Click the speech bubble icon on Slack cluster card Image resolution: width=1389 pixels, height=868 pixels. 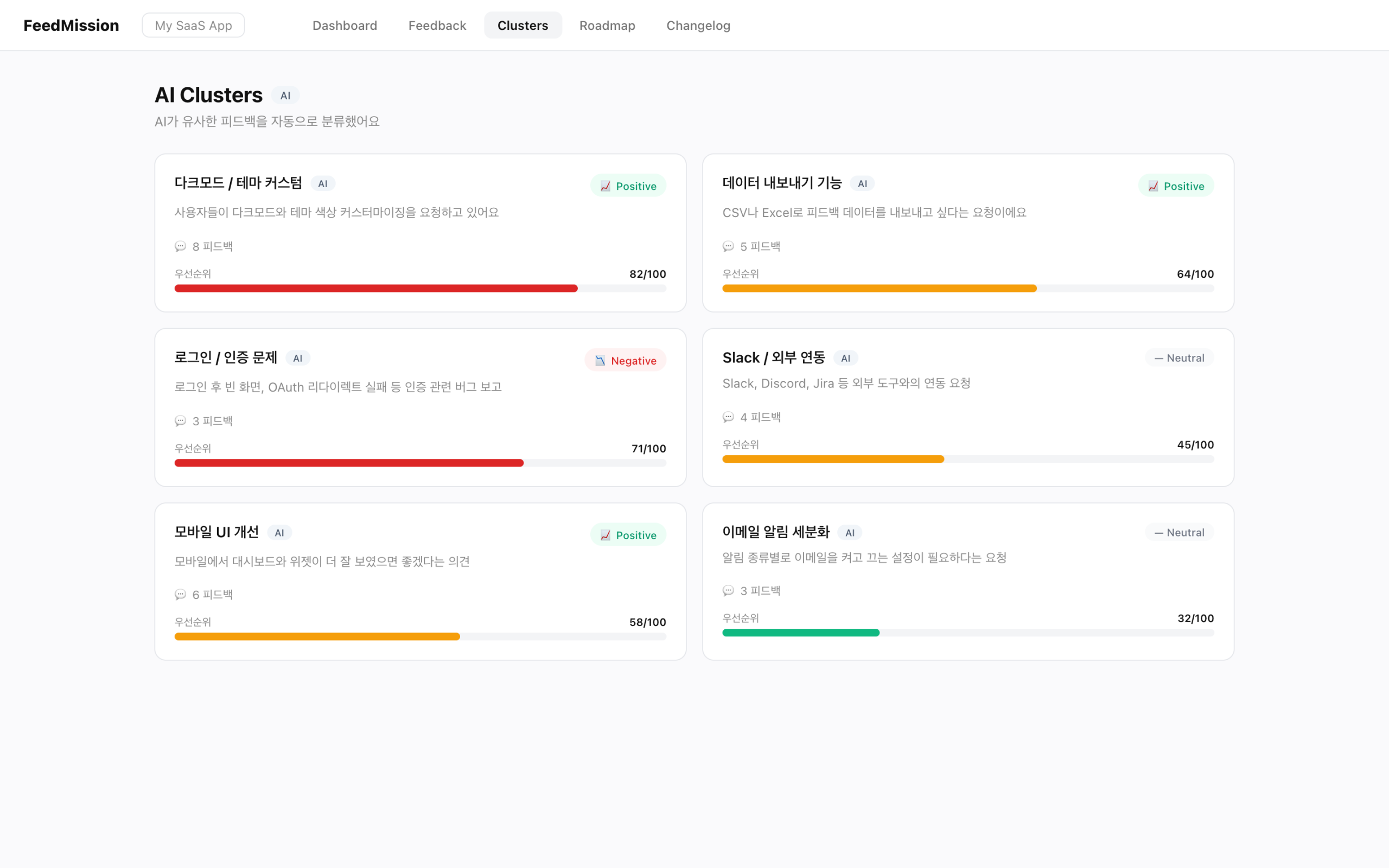(x=728, y=417)
